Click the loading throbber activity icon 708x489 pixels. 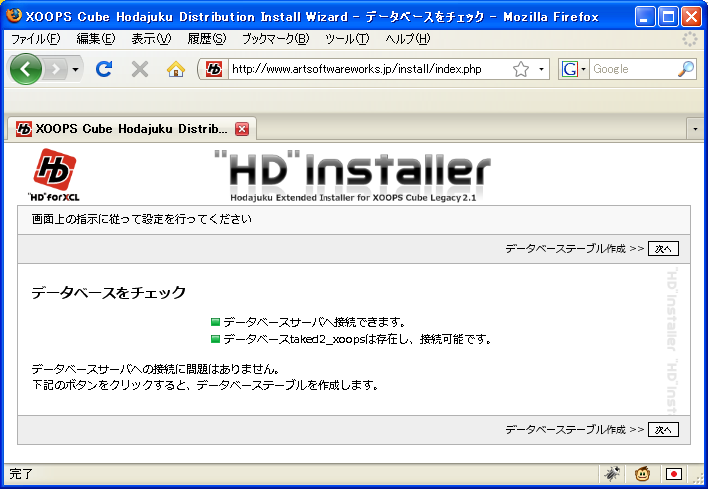click(689, 39)
